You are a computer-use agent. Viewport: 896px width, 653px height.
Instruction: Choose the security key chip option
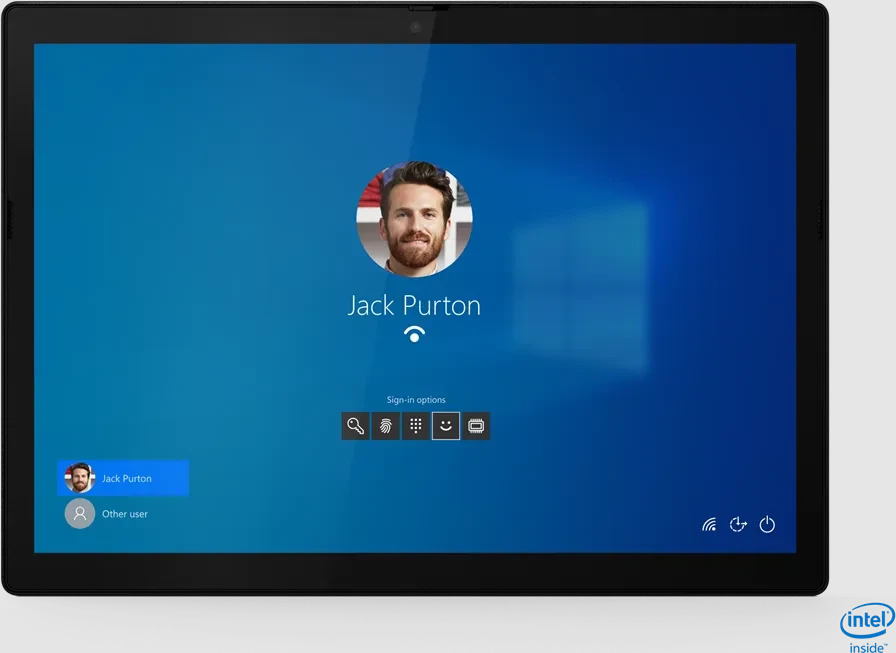476,426
